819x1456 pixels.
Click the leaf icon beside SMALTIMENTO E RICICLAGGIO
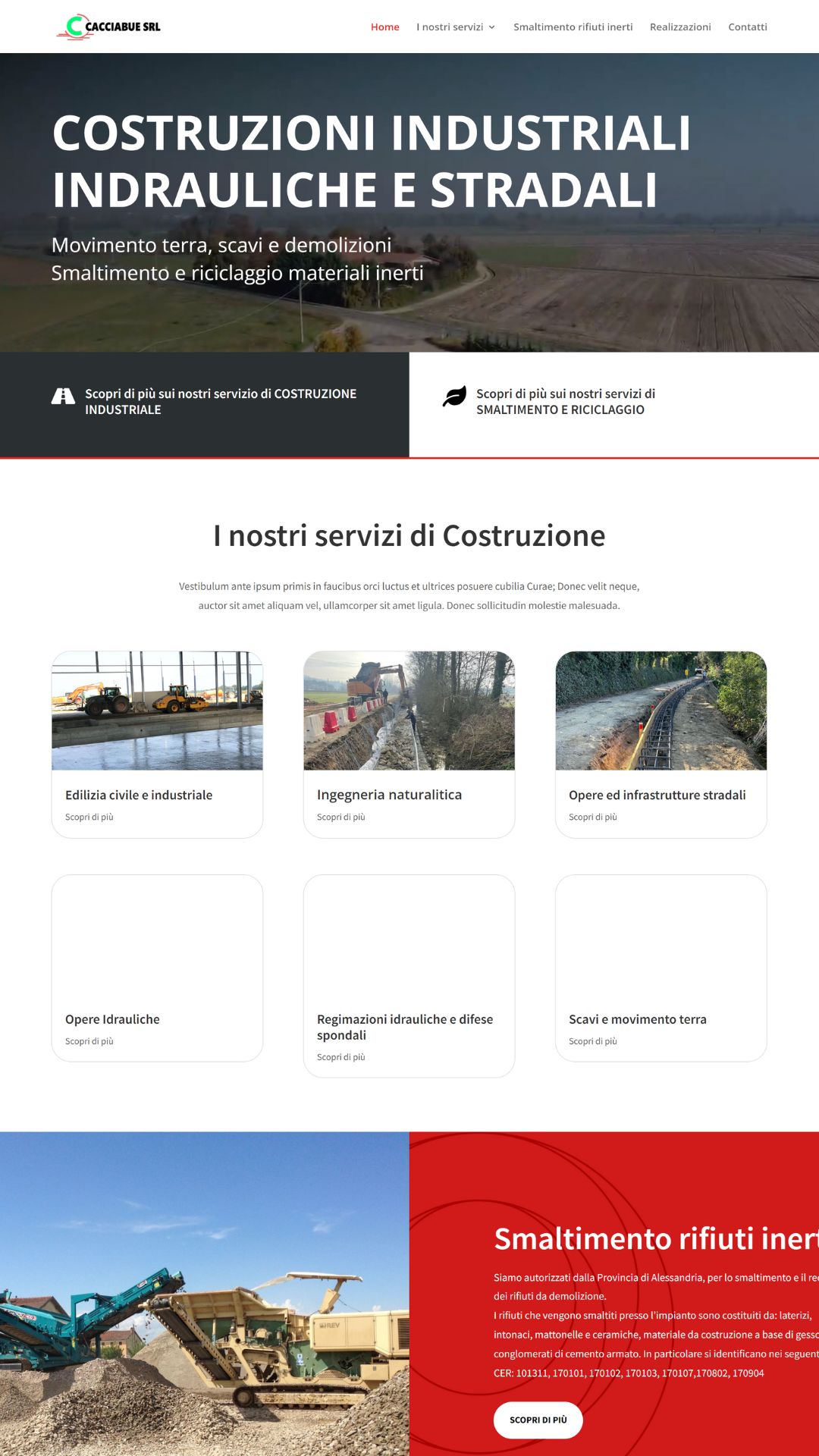pyautogui.click(x=454, y=396)
